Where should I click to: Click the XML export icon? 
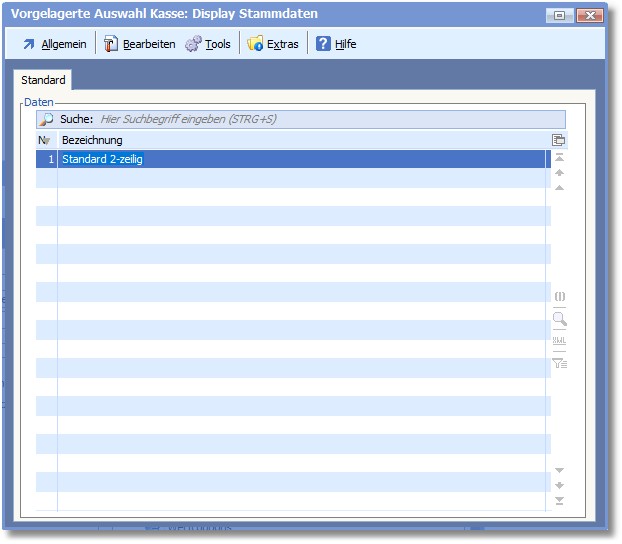(x=559, y=341)
